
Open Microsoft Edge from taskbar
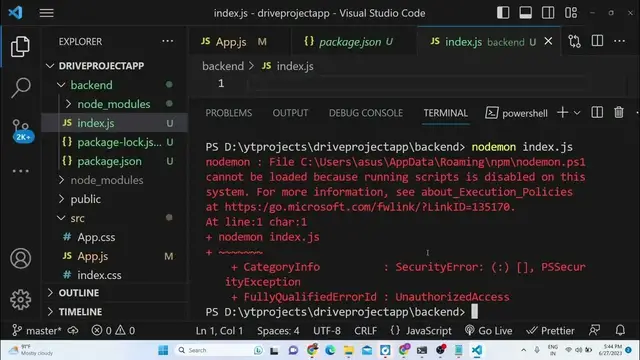coord(330,350)
